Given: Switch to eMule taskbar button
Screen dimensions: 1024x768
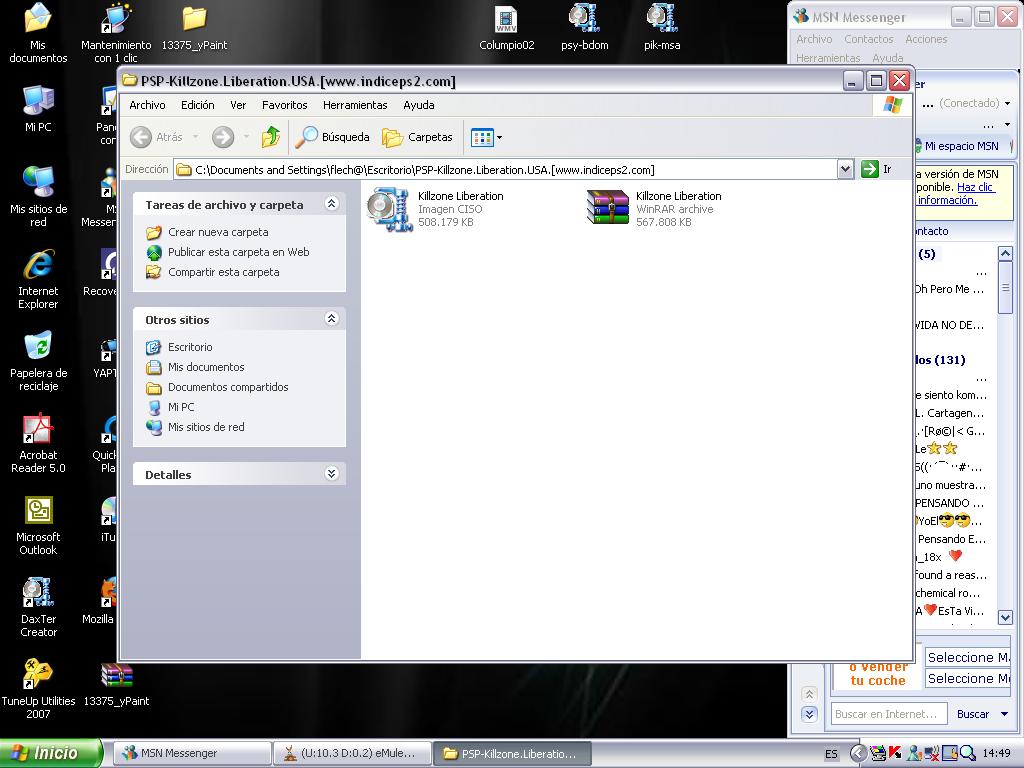Looking at the screenshot, I should (x=352, y=753).
